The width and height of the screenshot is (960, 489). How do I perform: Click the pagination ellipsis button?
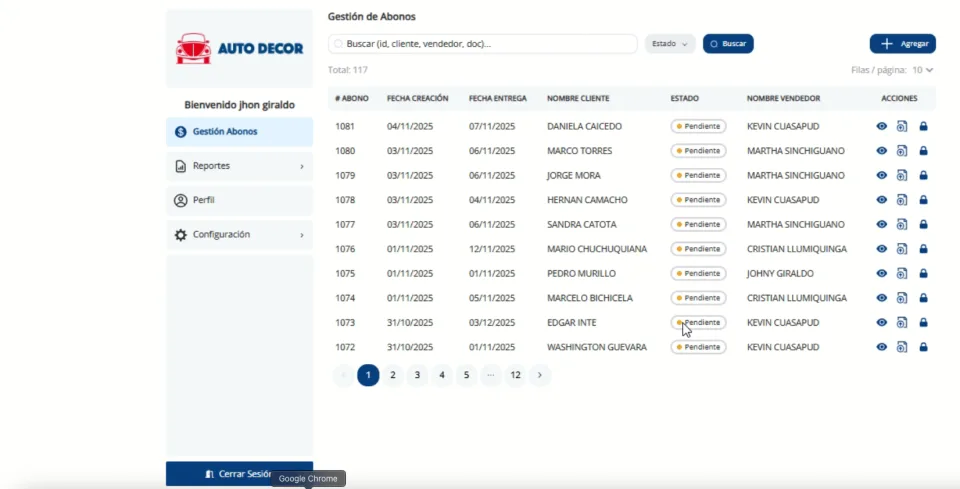[490, 375]
